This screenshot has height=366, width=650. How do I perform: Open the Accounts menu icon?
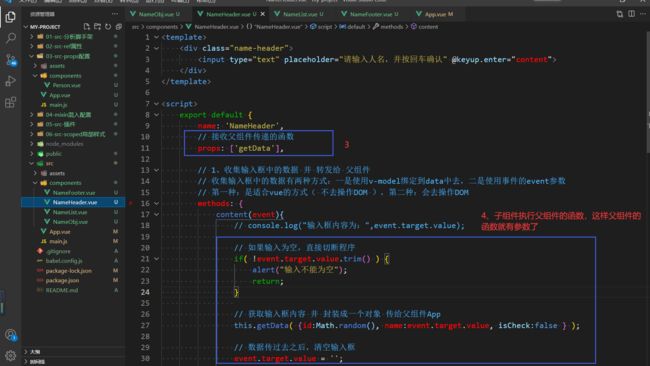tap(10, 334)
